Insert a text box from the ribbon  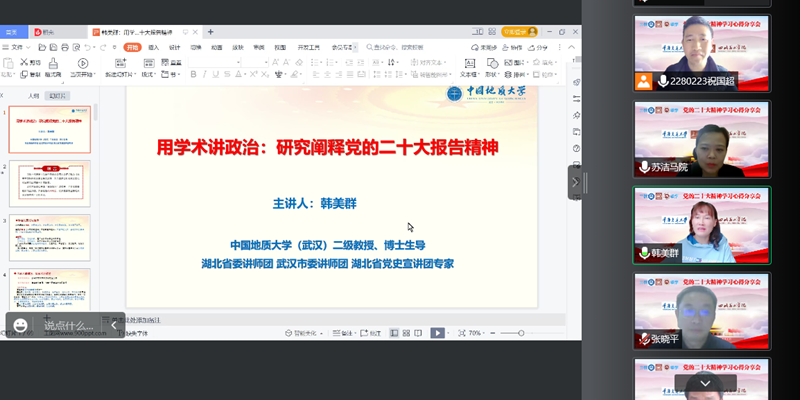pyautogui.click(x=468, y=68)
